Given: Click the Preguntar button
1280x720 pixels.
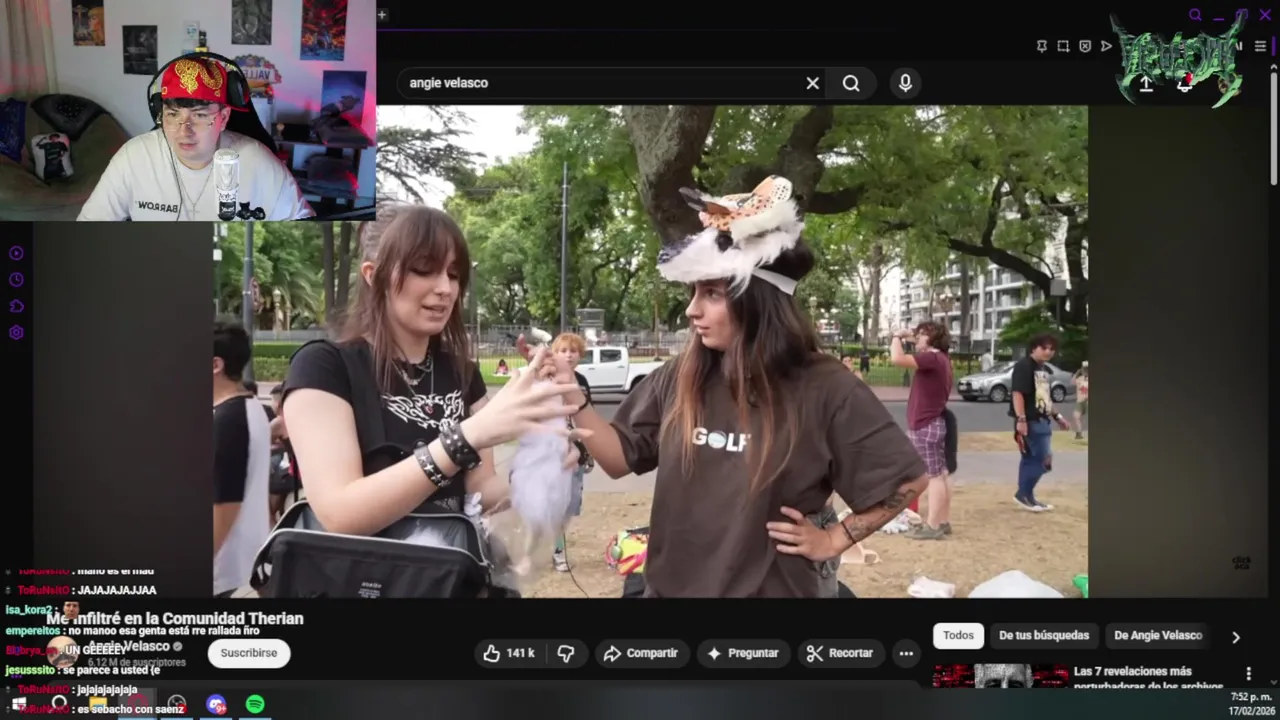Looking at the screenshot, I should [743, 653].
